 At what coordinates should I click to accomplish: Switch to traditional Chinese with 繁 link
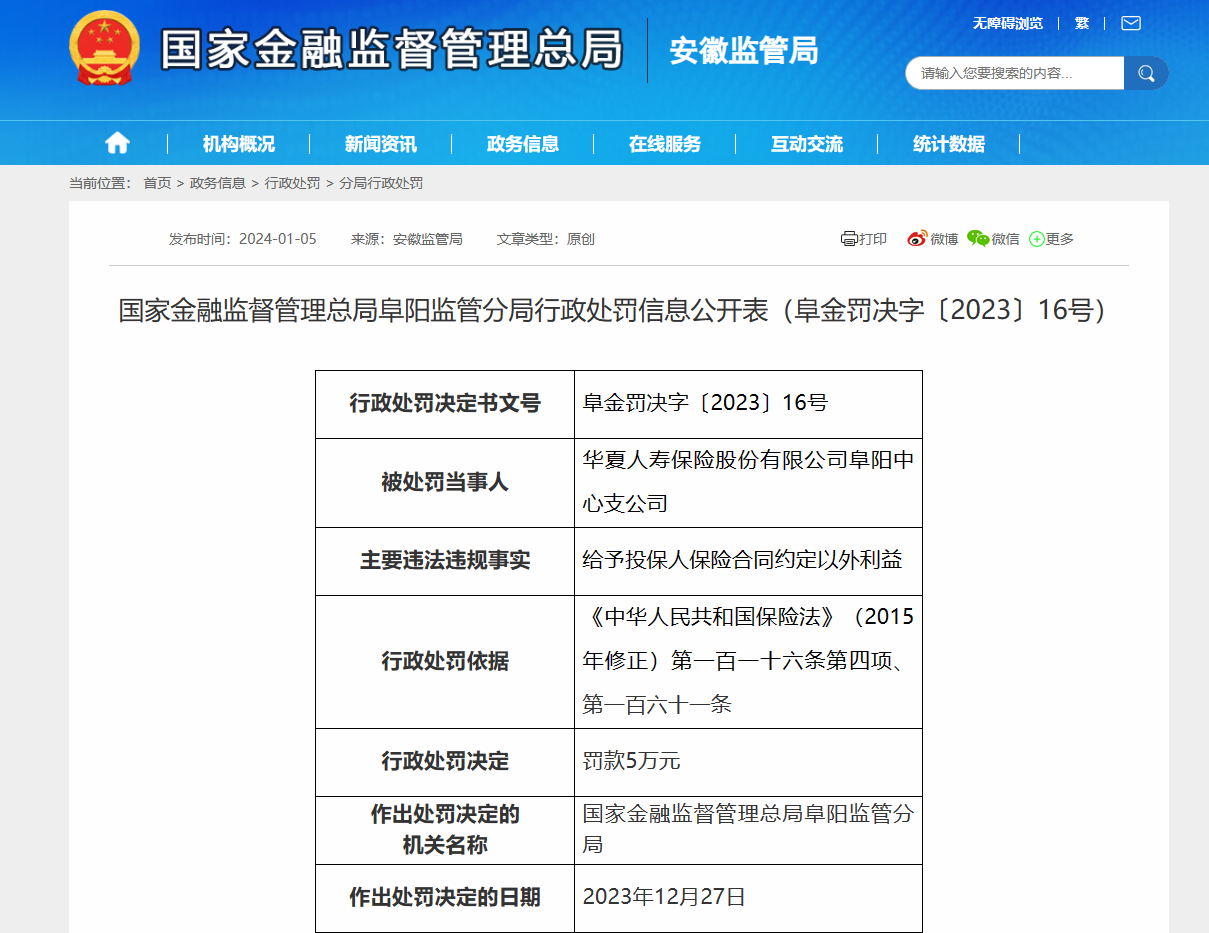(x=1082, y=23)
